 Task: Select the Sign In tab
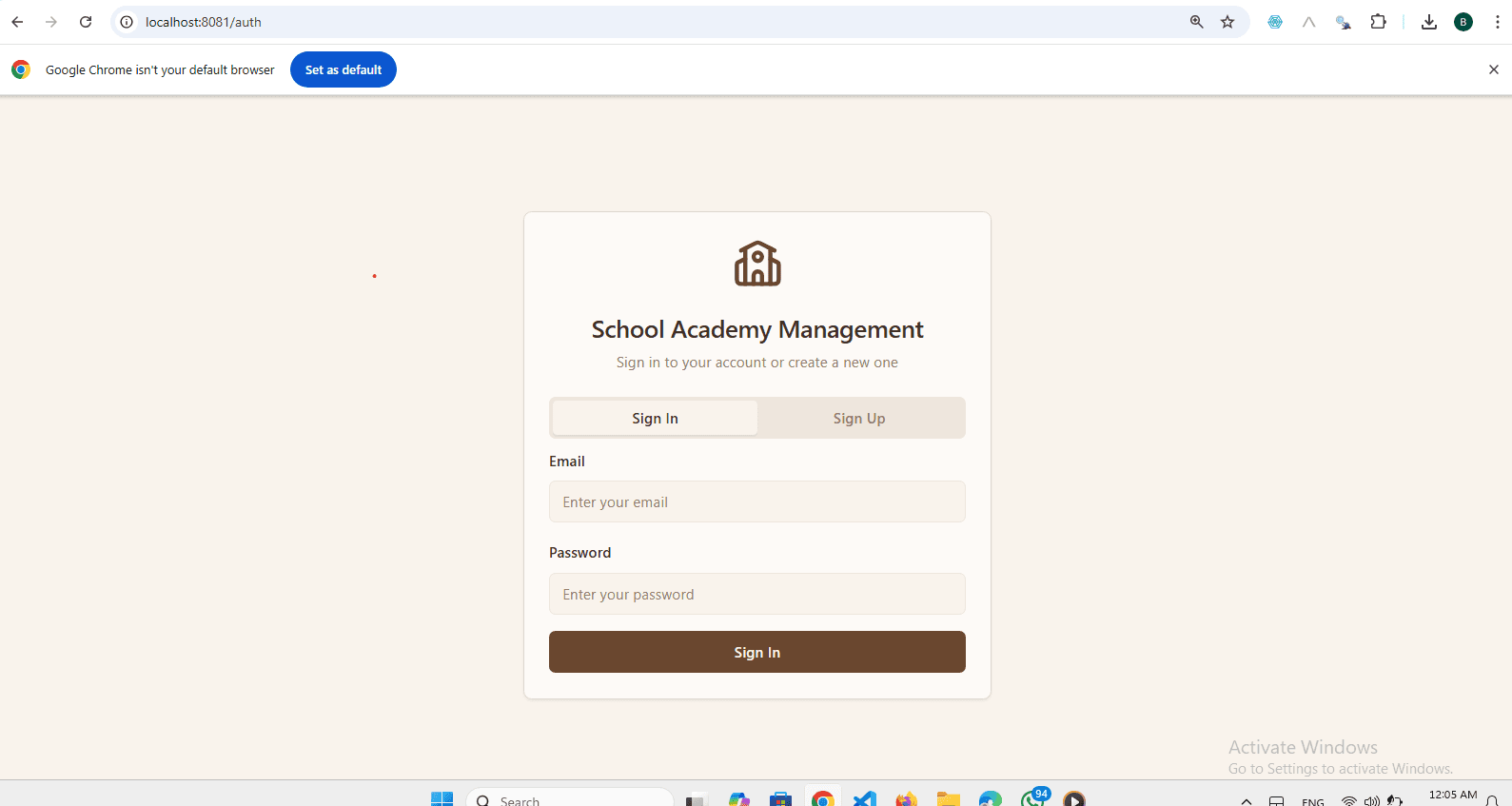coord(655,419)
